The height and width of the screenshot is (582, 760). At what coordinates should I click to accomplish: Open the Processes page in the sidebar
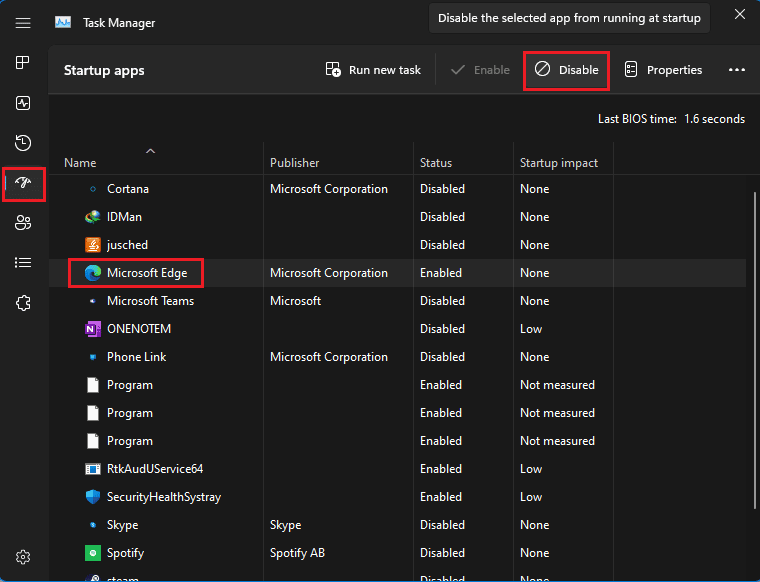(x=23, y=62)
